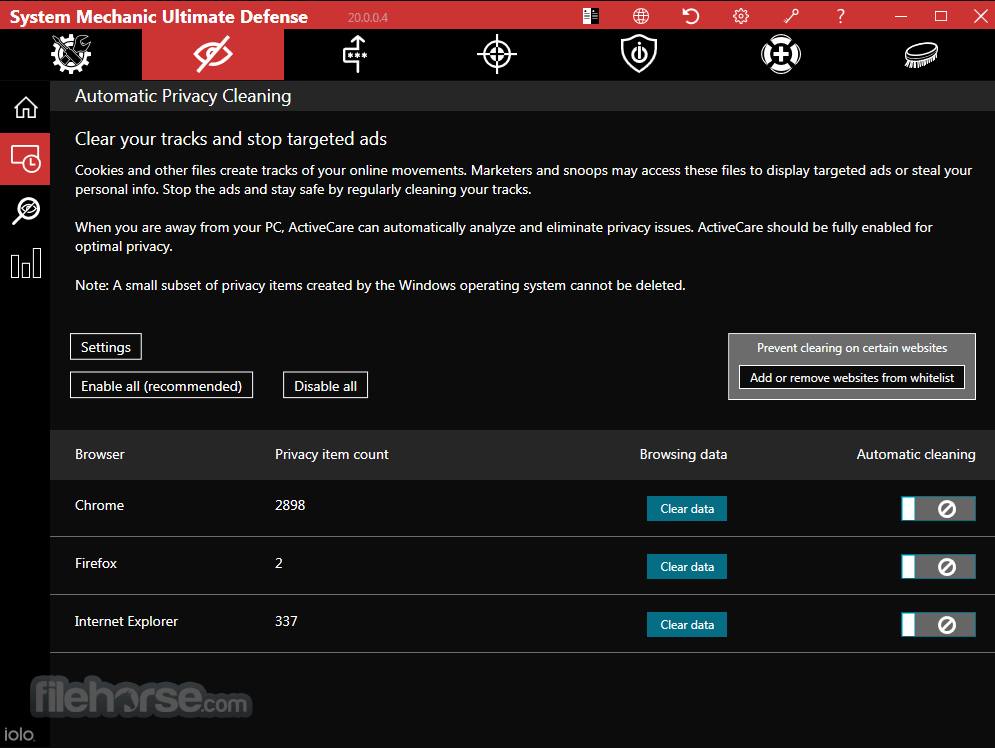995x748 pixels.
Task: Click the undo arrow icon in title bar
Action: [x=690, y=16]
